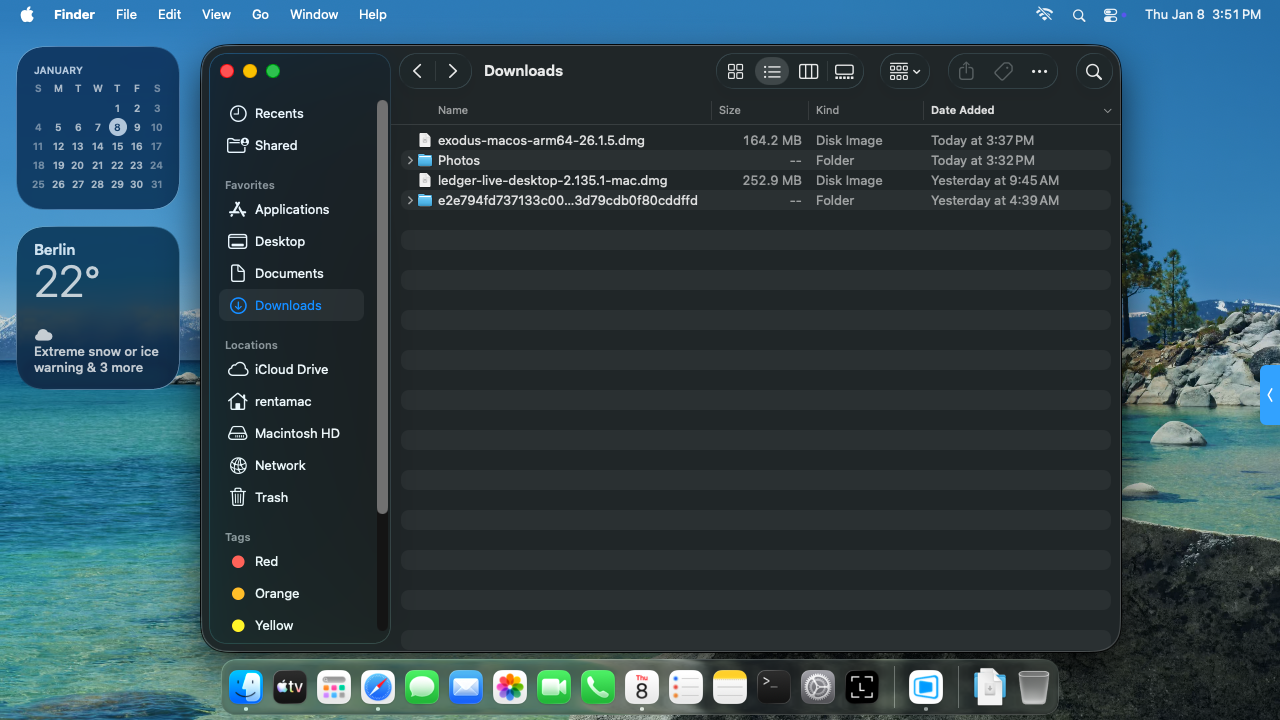Select Macintosh HD in sidebar locations
Image resolution: width=1280 pixels, height=720 pixels.
pos(297,433)
